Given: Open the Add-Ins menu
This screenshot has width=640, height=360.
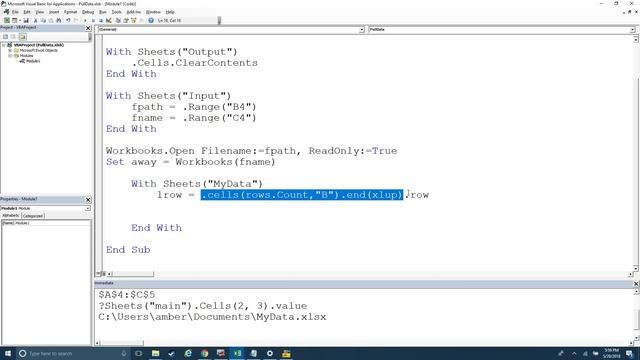Looking at the screenshot, I should click(x=133, y=12).
